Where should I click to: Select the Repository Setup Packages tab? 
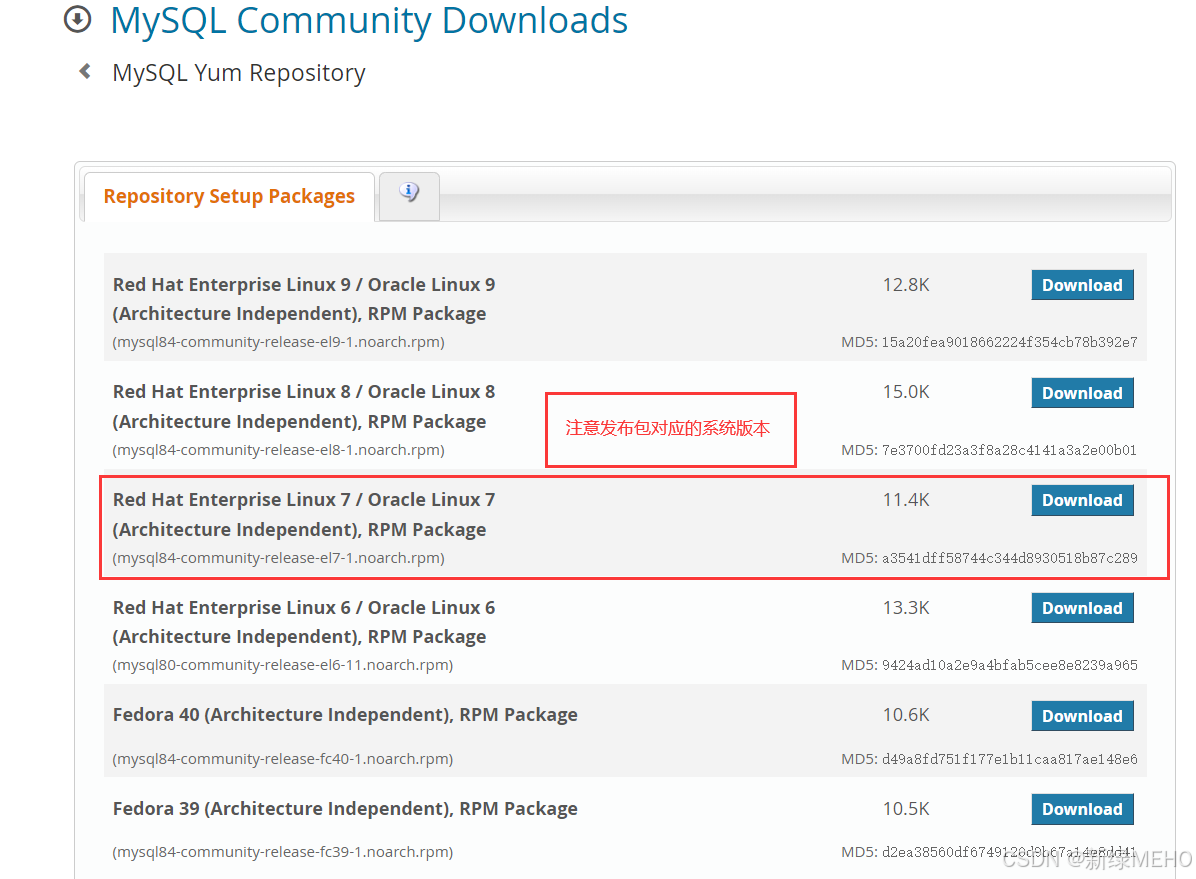coord(229,196)
